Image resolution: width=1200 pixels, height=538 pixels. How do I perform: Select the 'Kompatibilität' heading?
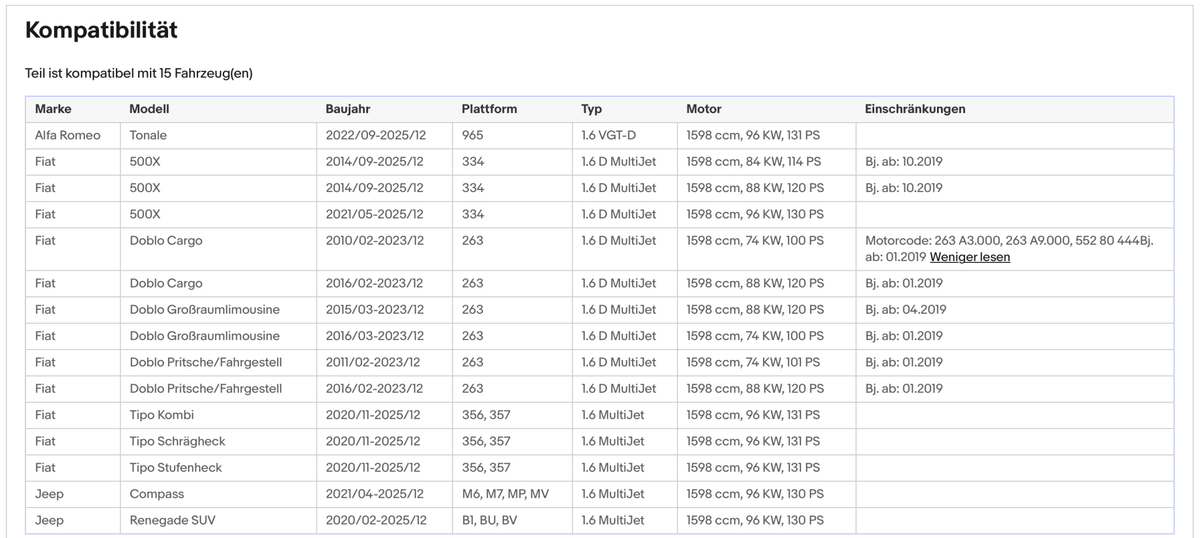tap(101, 30)
